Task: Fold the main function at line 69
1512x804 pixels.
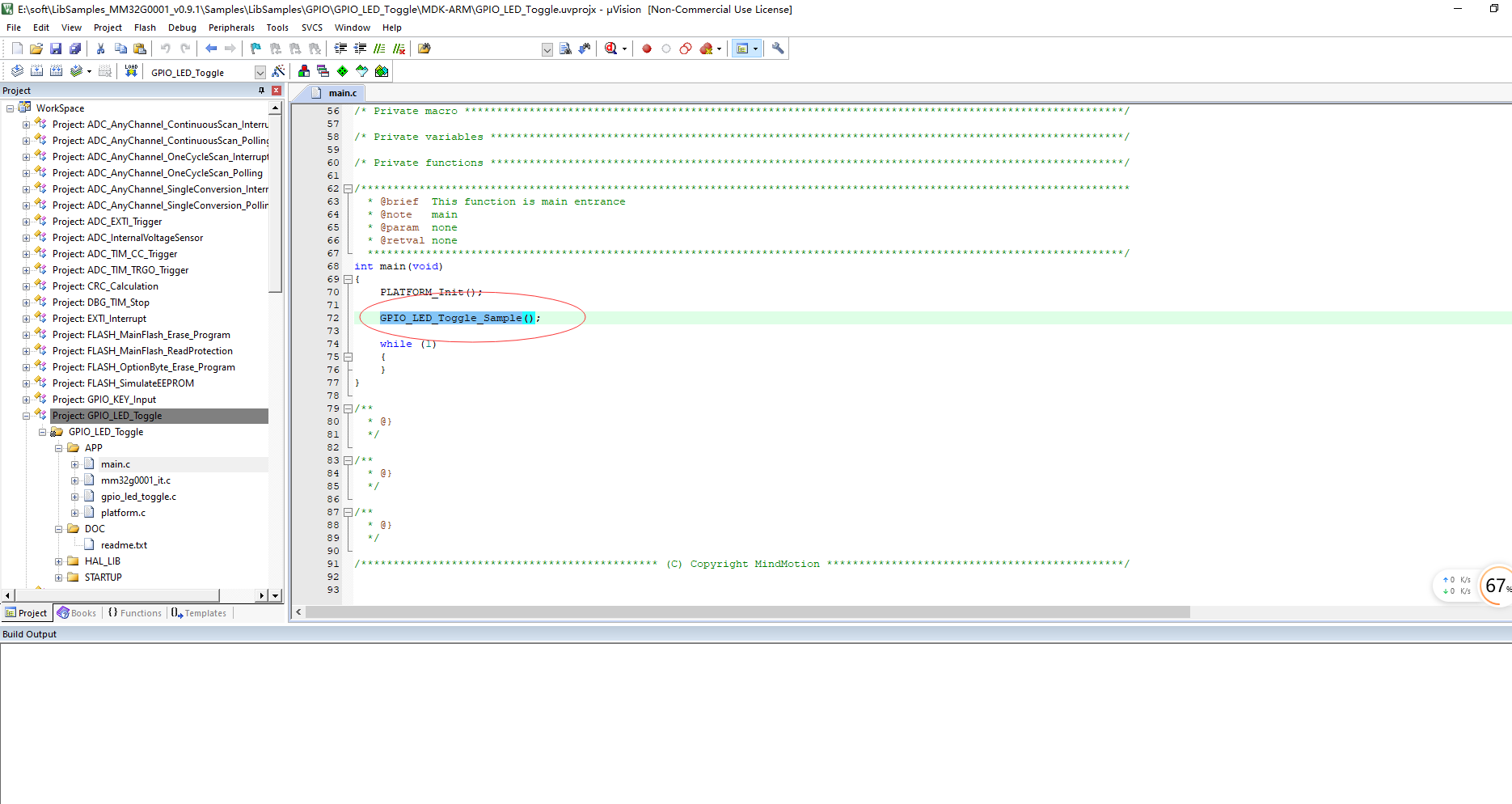Action: click(348, 279)
